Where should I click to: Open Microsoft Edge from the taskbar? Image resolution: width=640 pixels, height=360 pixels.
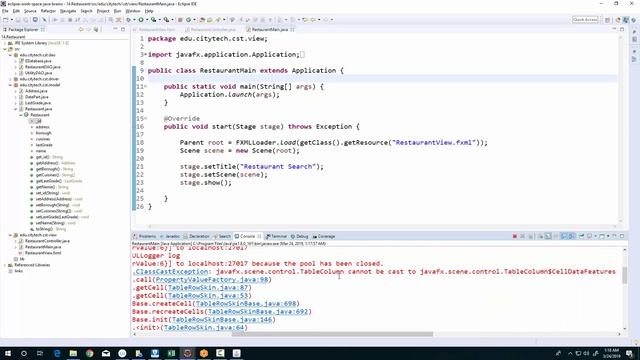pos(57,353)
